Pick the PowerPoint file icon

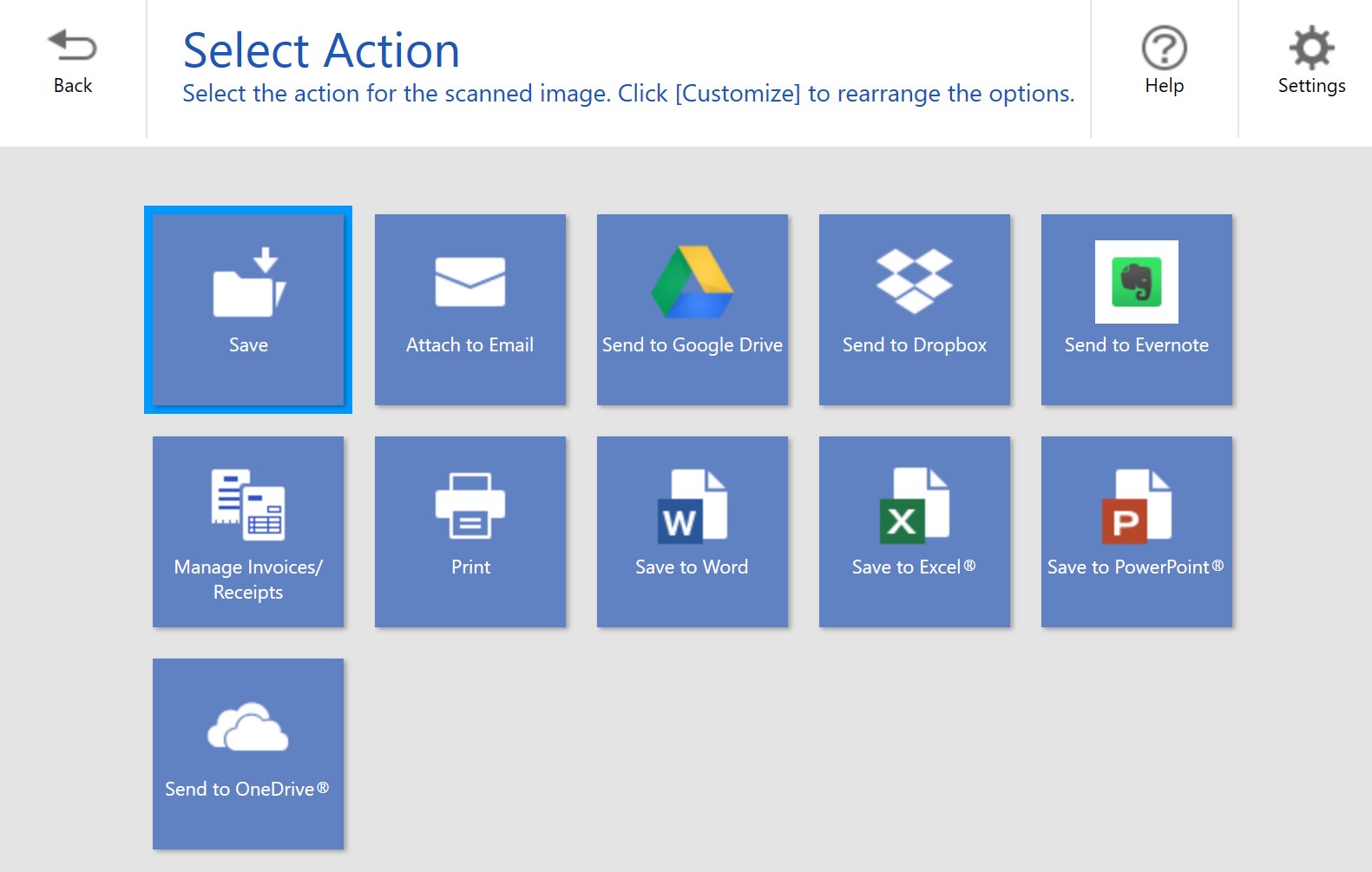click(x=1136, y=506)
